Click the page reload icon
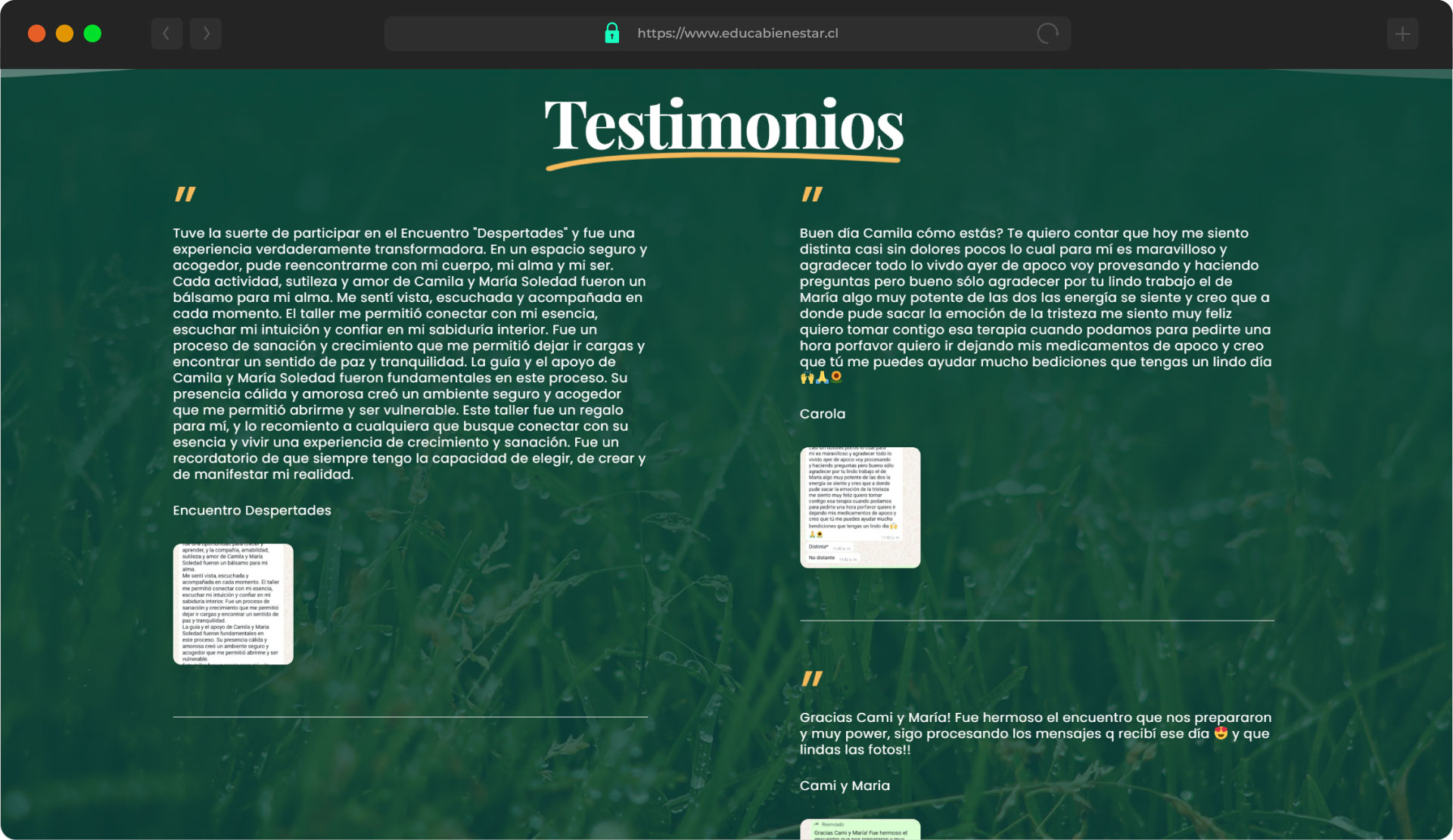This screenshot has width=1453, height=840. tap(1047, 33)
